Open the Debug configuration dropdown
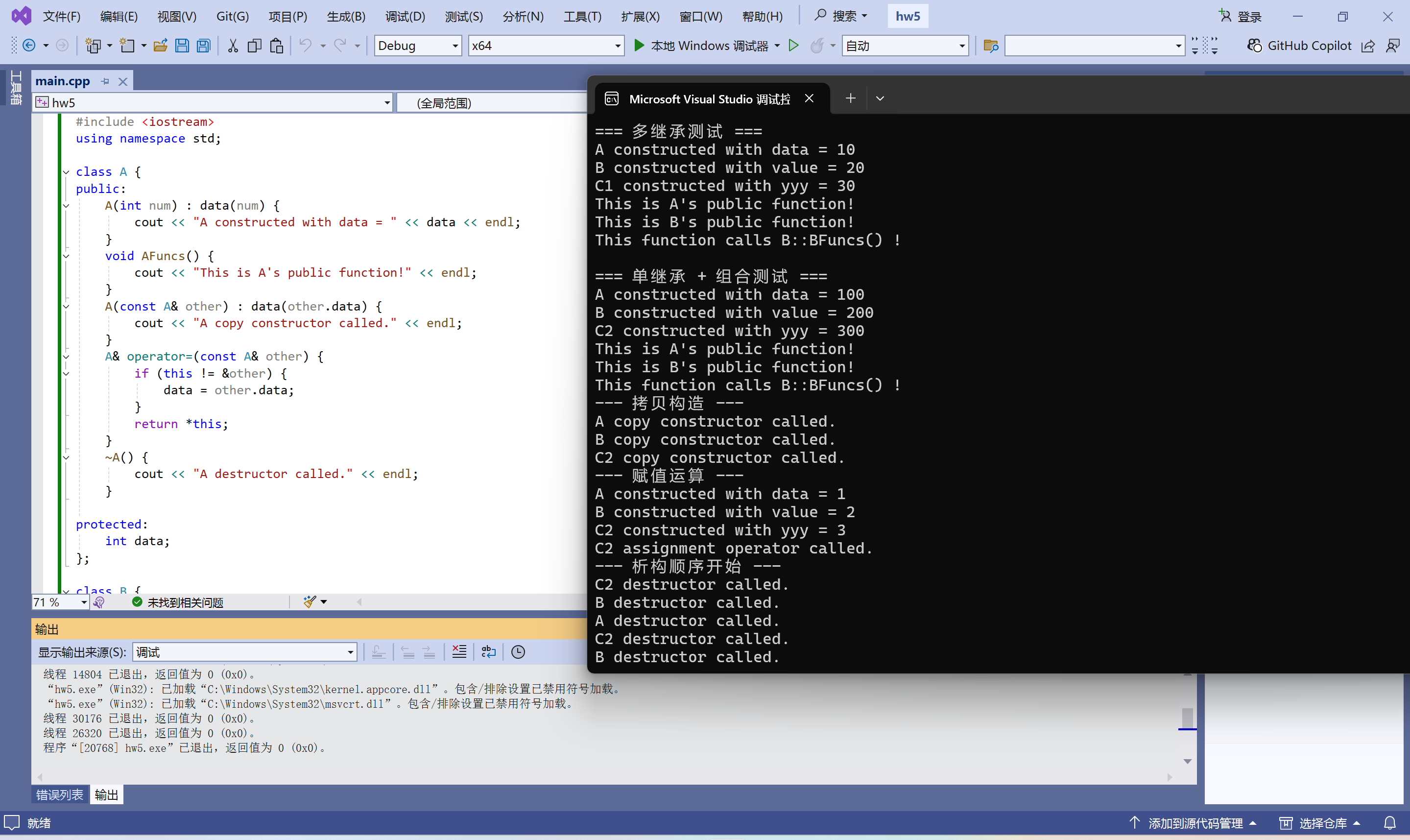 [455, 46]
